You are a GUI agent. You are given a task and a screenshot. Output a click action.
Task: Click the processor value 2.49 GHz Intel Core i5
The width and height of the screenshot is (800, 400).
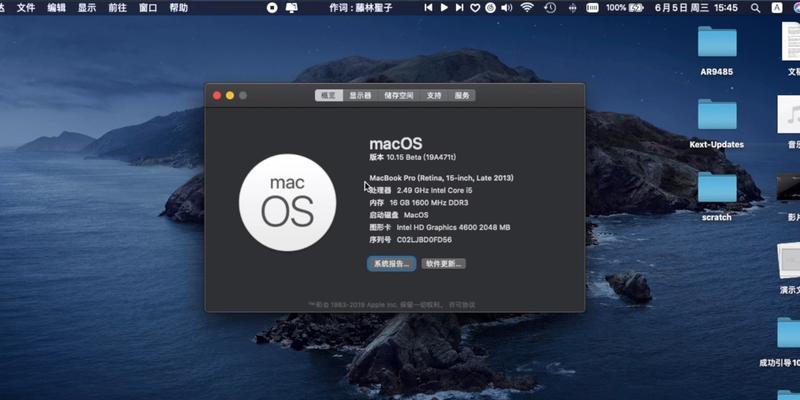pyautogui.click(x=435, y=190)
